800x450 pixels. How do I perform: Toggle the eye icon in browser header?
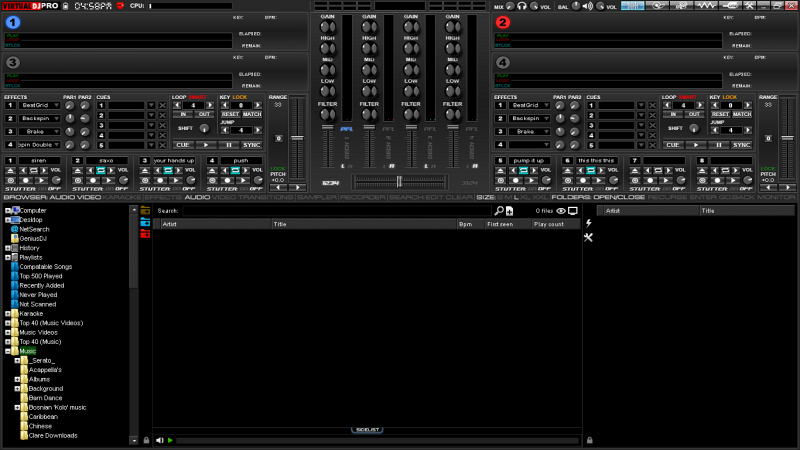pyautogui.click(x=561, y=211)
